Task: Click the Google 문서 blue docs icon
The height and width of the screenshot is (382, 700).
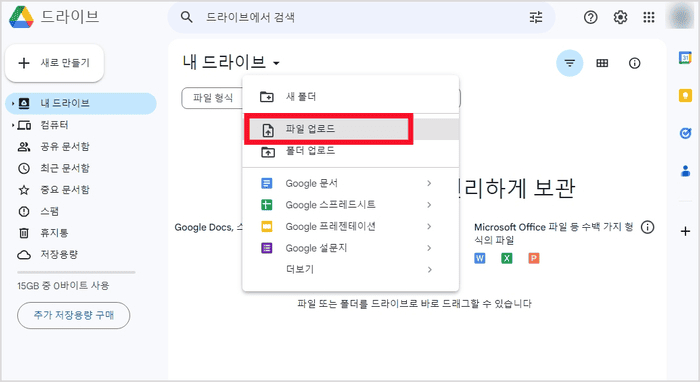Action: [267, 183]
